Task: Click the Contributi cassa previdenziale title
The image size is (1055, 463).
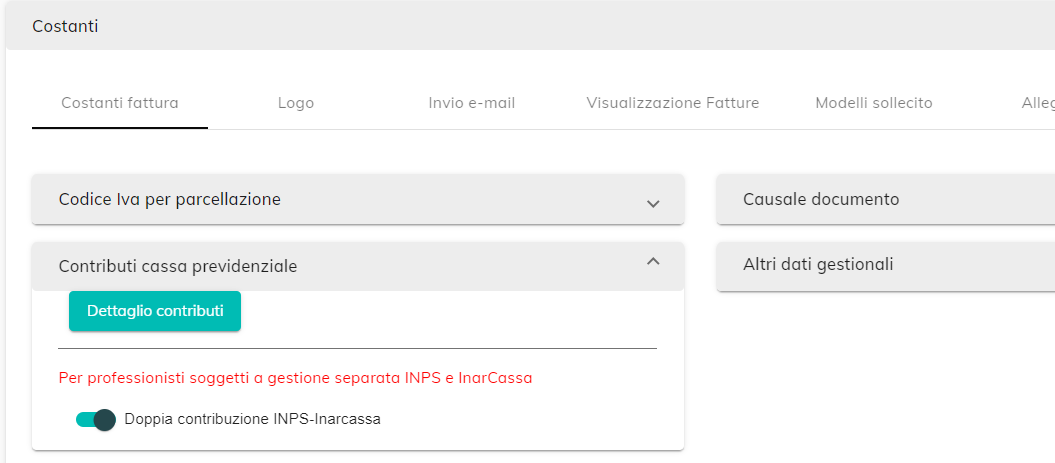Action: pos(178,266)
